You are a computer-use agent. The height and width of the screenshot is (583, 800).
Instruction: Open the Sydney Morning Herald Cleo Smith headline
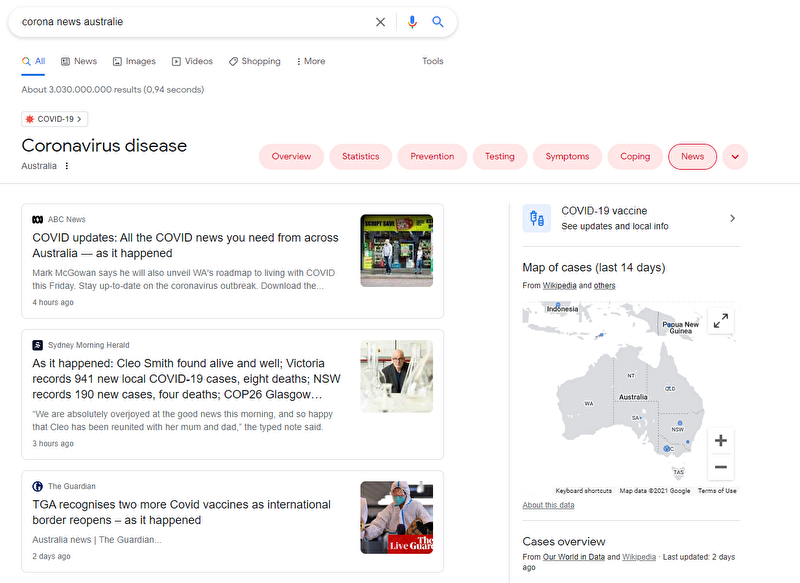pyautogui.click(x=186, y=379)
